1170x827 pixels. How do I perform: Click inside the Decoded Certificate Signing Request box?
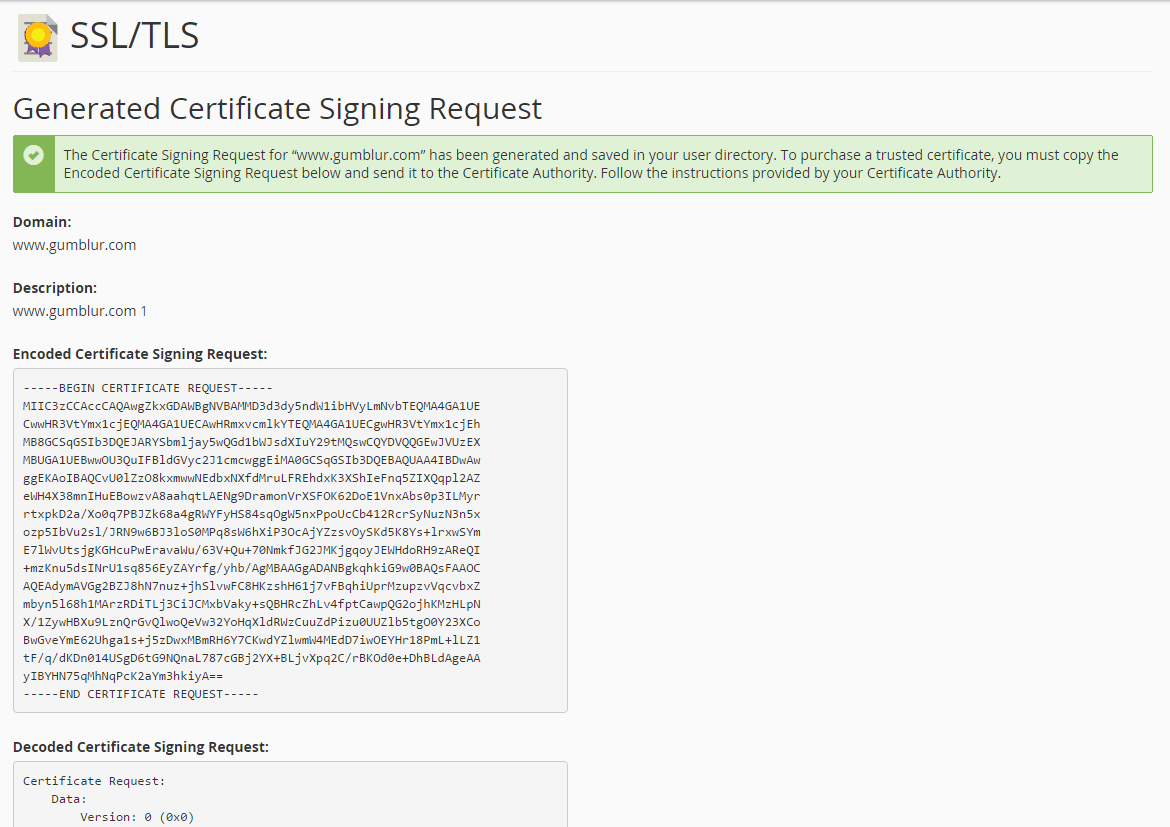[288, 795]
